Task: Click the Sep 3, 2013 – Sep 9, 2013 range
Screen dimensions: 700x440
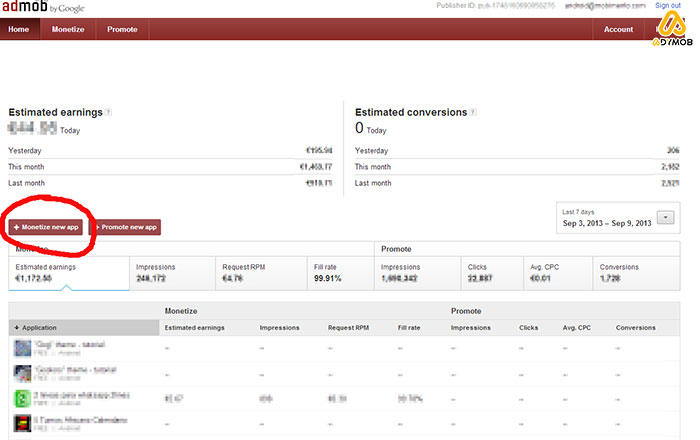Action: tap(607, 223)
